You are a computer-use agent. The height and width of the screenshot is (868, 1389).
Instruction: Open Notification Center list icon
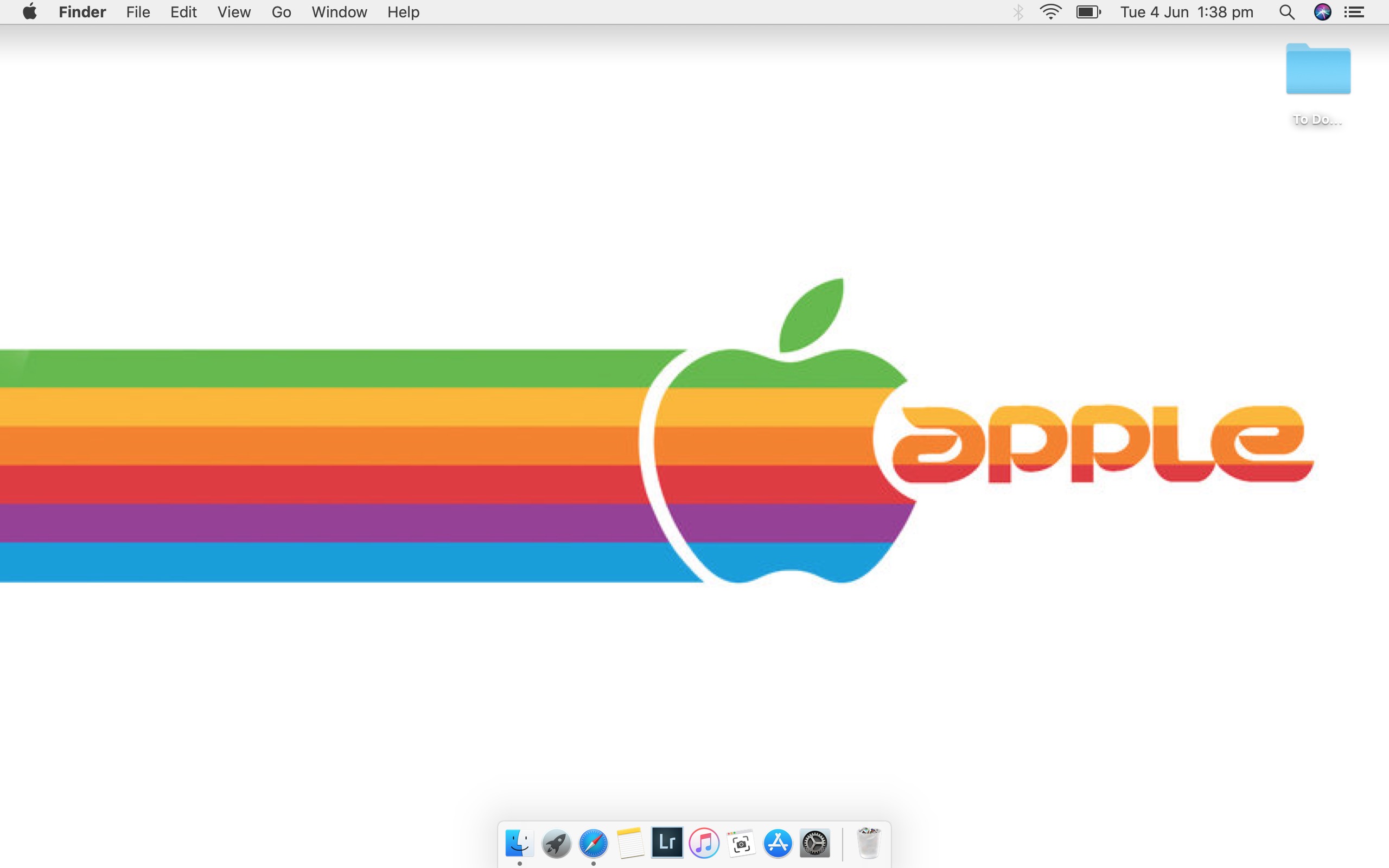coord(1354,12)
